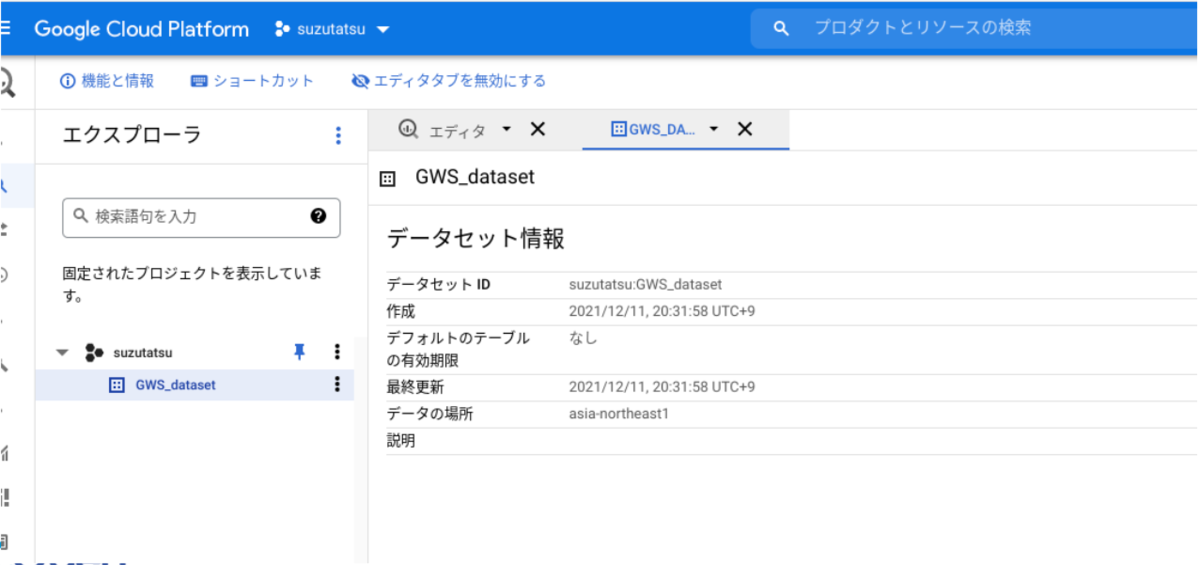Click the 説明 description row label
The height and width of the screenshot is (565, 1200).
click(x=401, y=440)
